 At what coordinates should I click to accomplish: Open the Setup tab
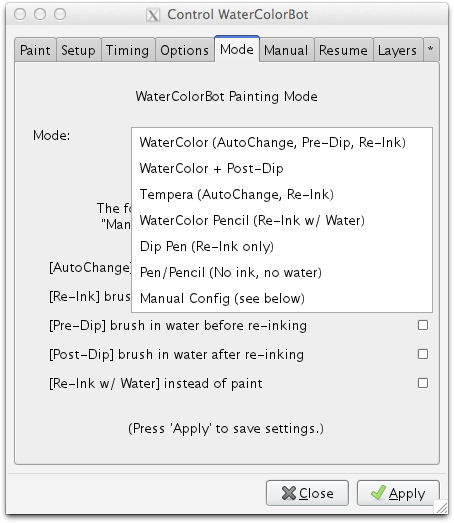coord(78,50)
